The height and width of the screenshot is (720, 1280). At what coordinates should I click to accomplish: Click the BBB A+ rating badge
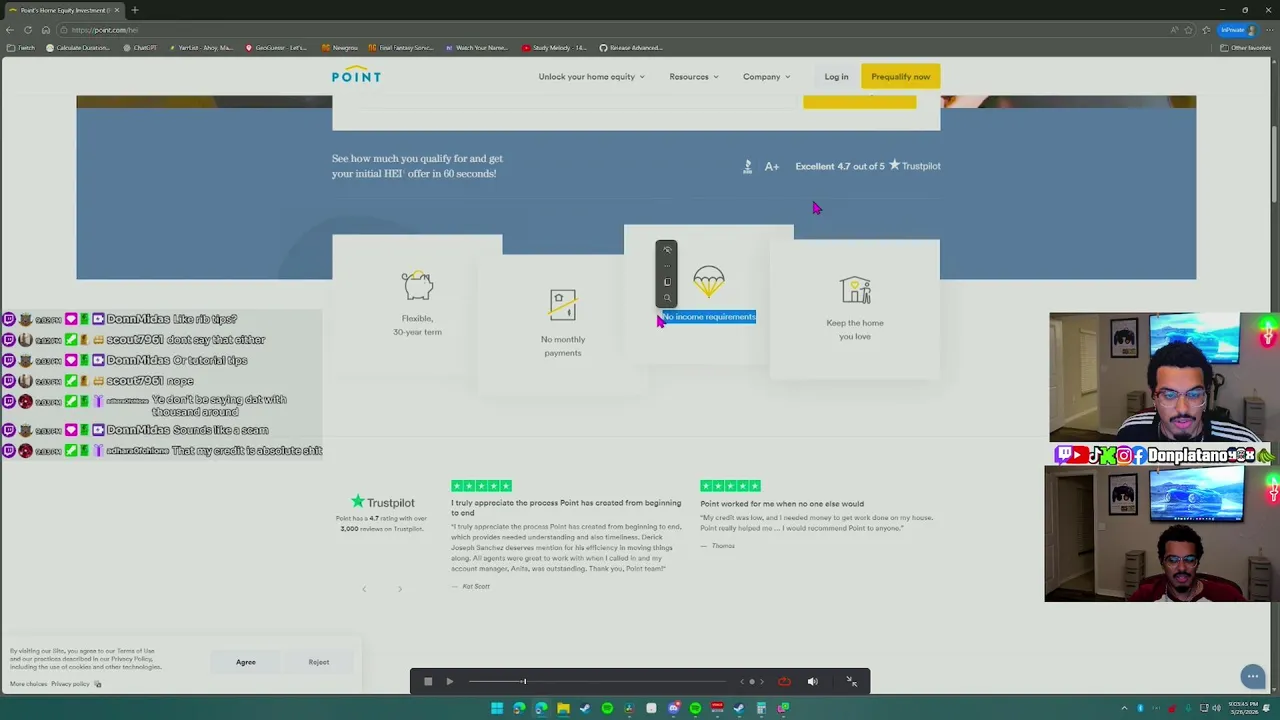[761, 167]
